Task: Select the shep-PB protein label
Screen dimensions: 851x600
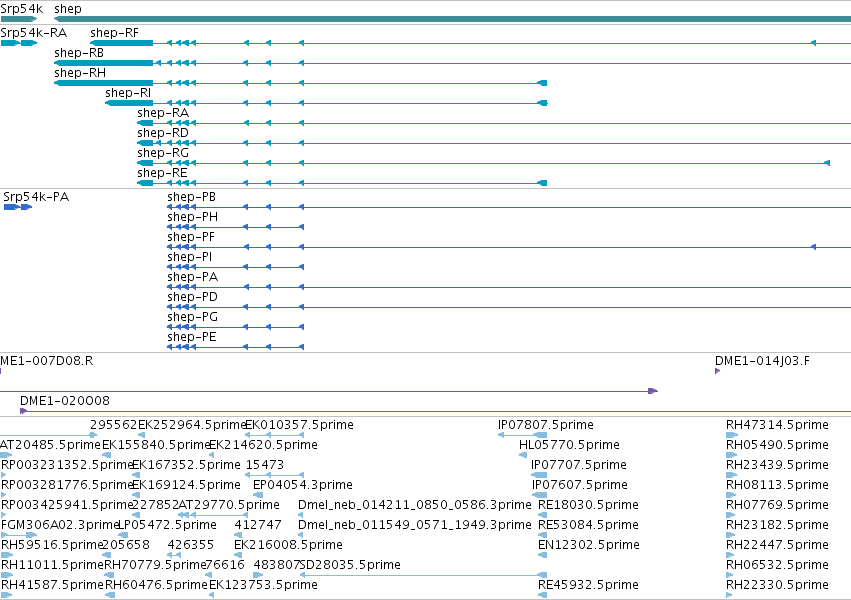Action: [x=192, y=197]
